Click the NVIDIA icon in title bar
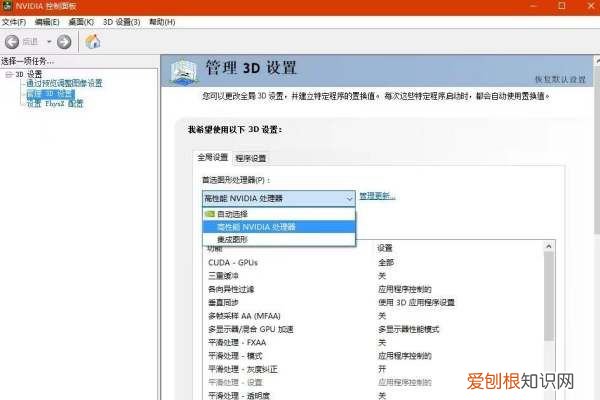Image resolution: width=600 pixels, height=400 pixels. pyautogui.click(x=7, y=6)
